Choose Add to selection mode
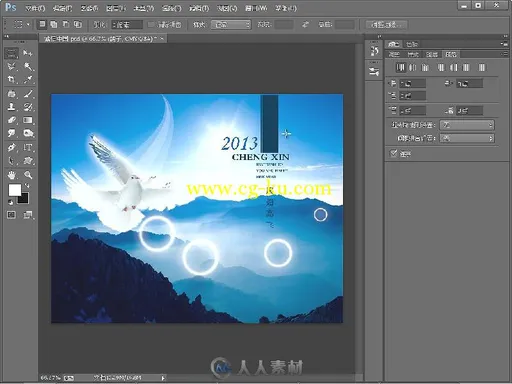Image resolution: width=512 pixels, height=384 pixels. pos(54,24)
